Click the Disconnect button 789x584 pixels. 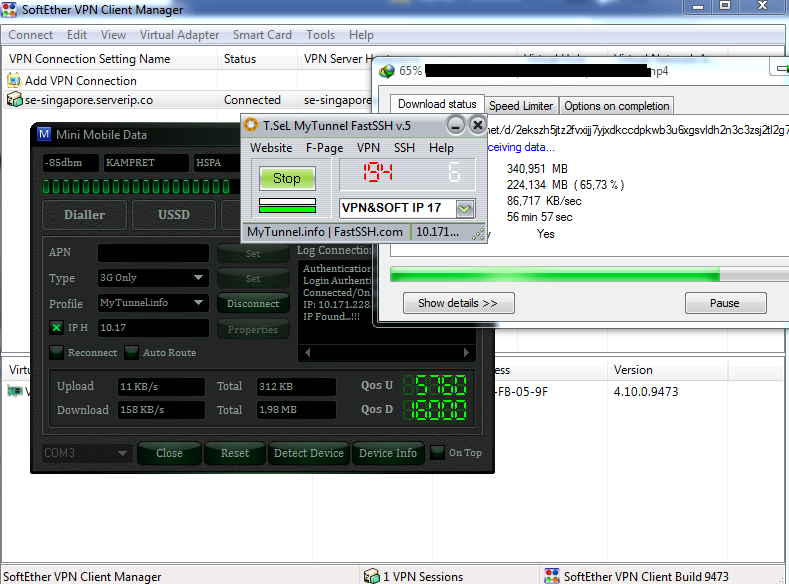pyautogui.click(x=253, y=303)
